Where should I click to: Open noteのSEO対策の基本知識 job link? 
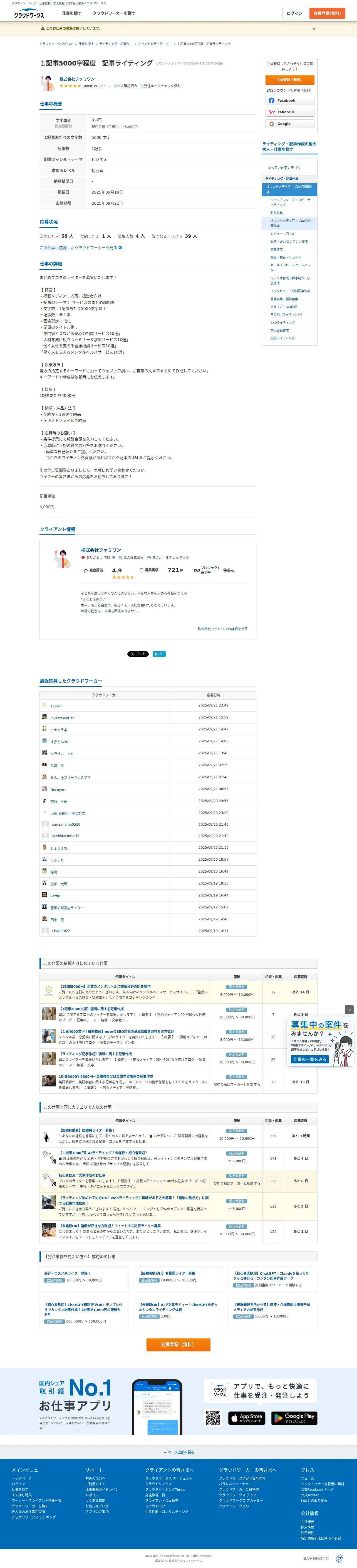(116, 1032)
